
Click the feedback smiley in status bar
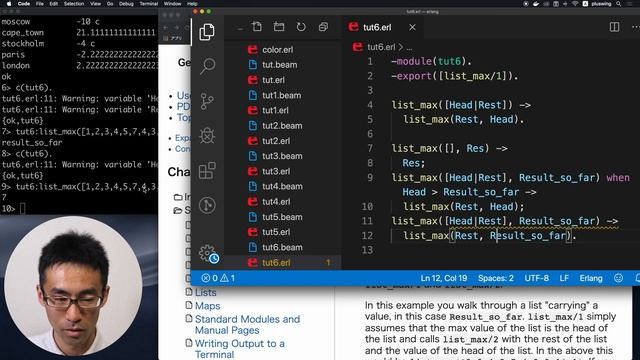click(618, 278)
